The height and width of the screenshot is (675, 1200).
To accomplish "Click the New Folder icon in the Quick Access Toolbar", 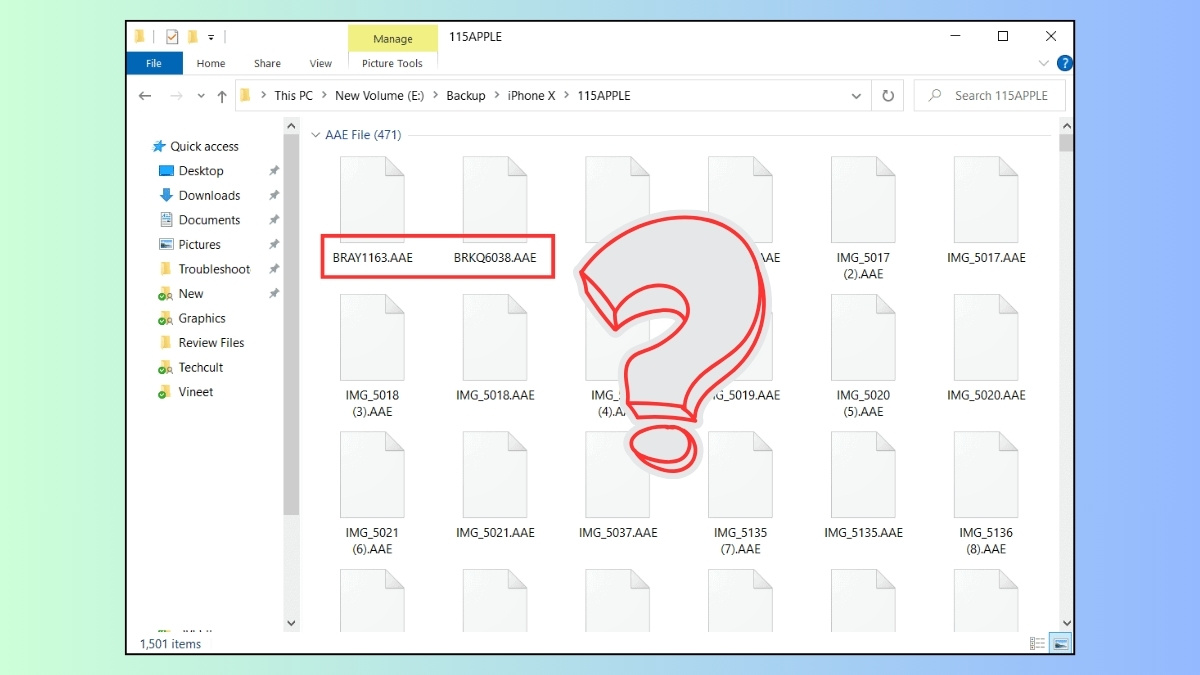I will [192, 36].
